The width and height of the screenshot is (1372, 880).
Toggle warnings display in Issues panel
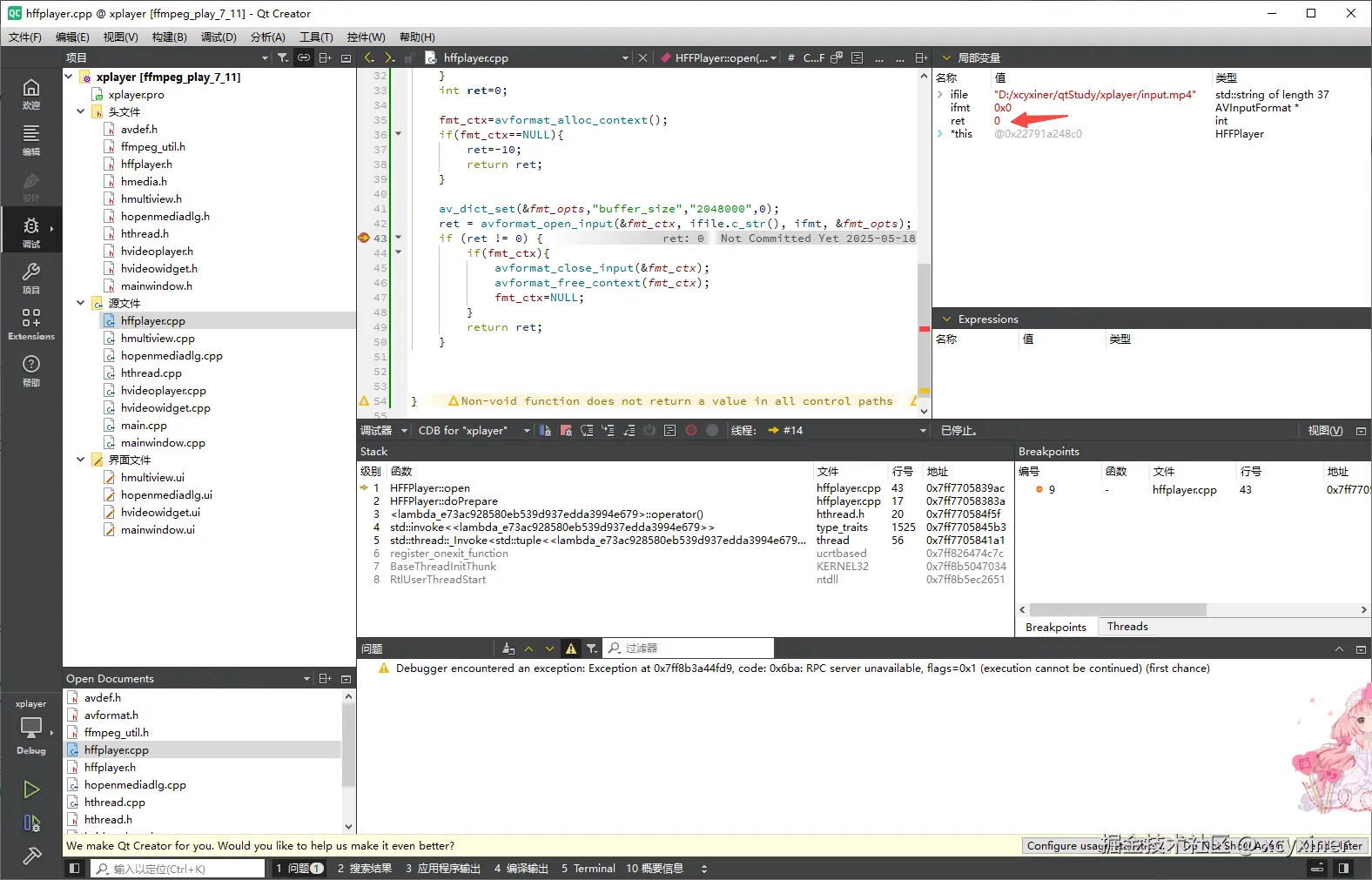(571, 648)
